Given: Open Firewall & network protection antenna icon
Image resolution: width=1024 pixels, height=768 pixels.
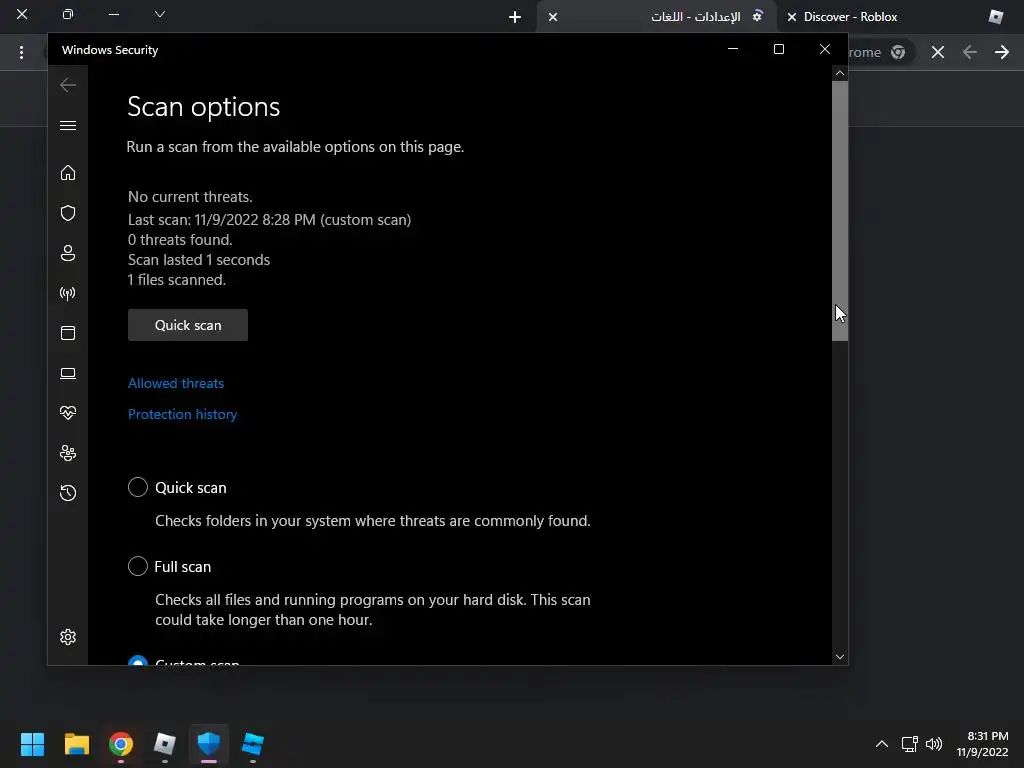Looking at the screenshot, I should (x=68, y=293).
